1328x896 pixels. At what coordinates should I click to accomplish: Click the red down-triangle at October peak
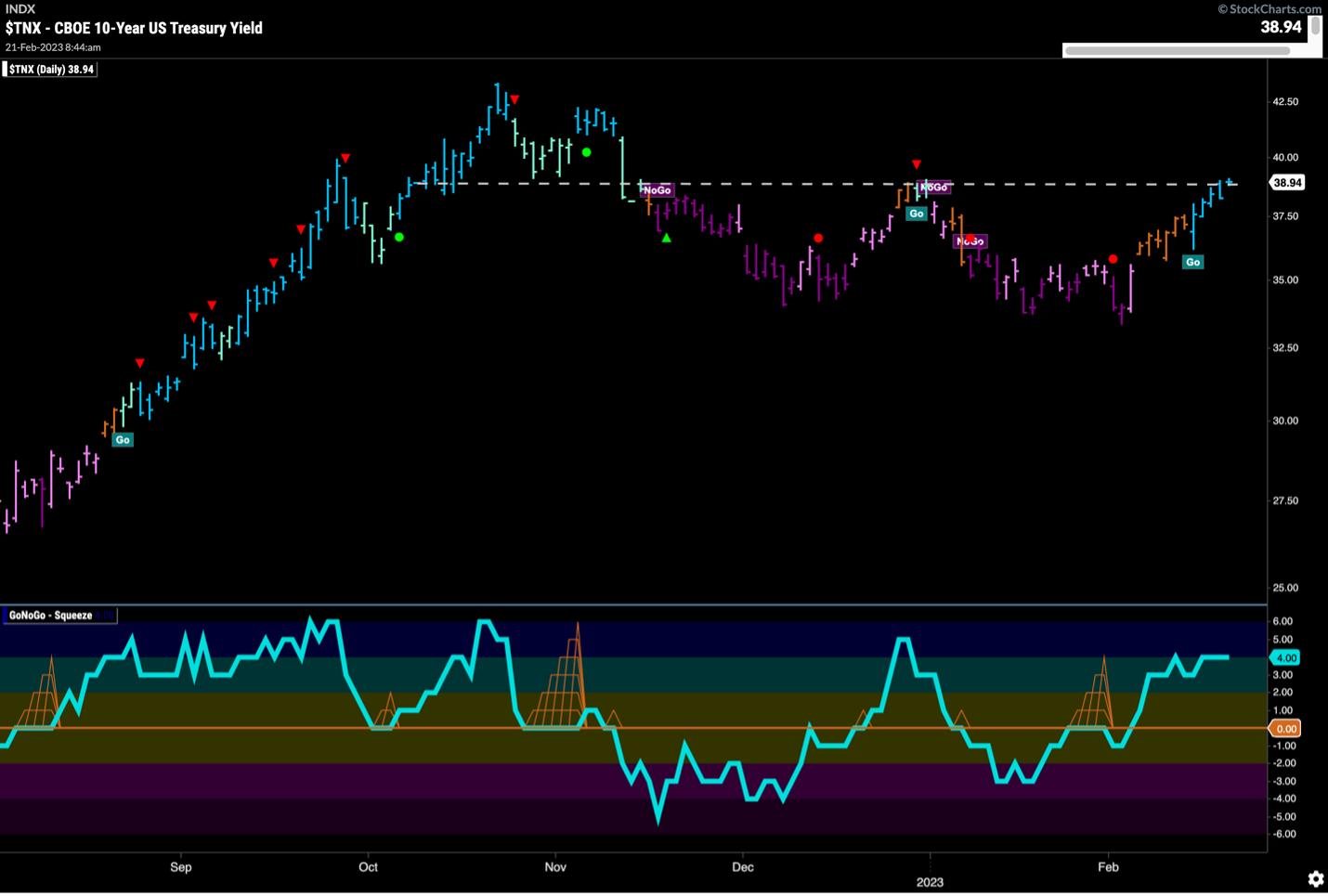514,98
